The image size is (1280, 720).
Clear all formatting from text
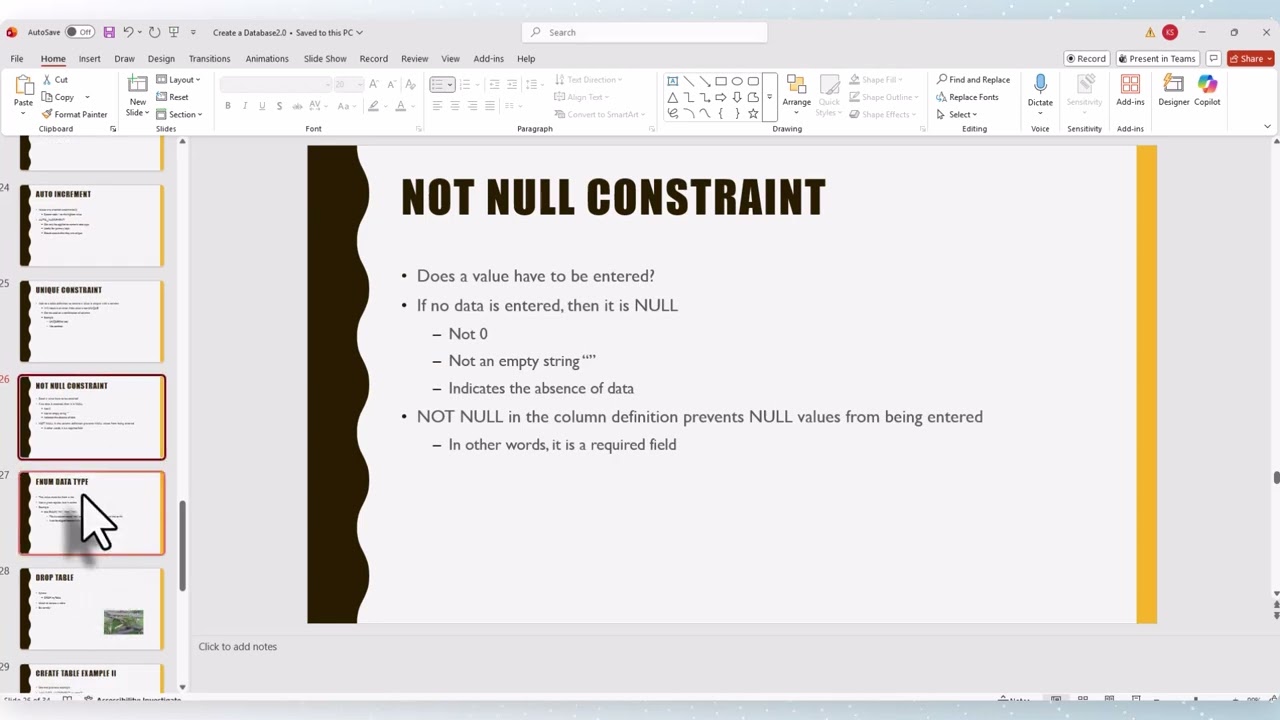click(x=410, y=84)
